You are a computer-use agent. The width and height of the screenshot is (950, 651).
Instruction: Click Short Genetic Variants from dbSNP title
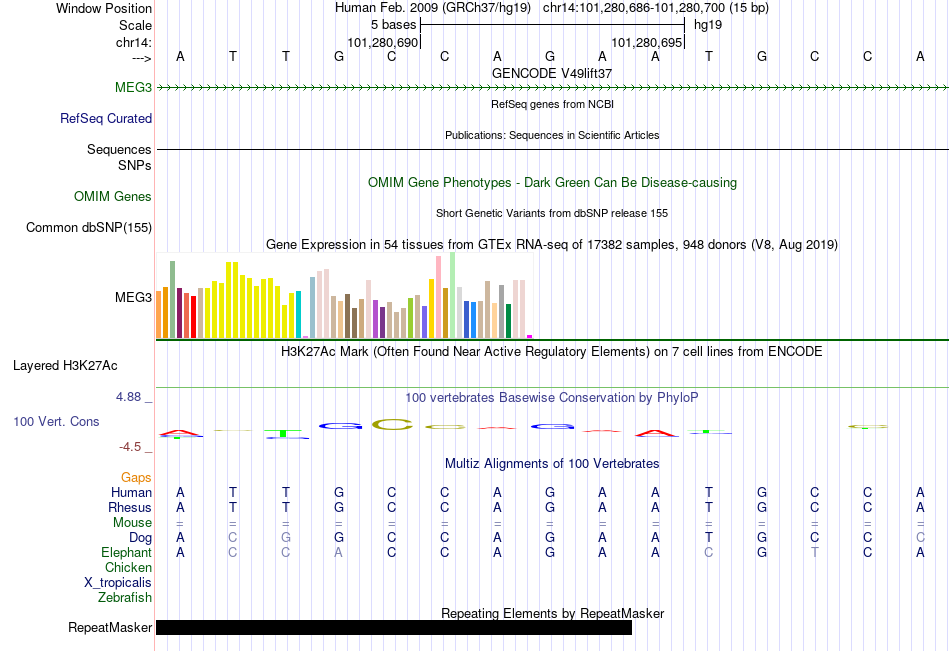coord(552,213)
